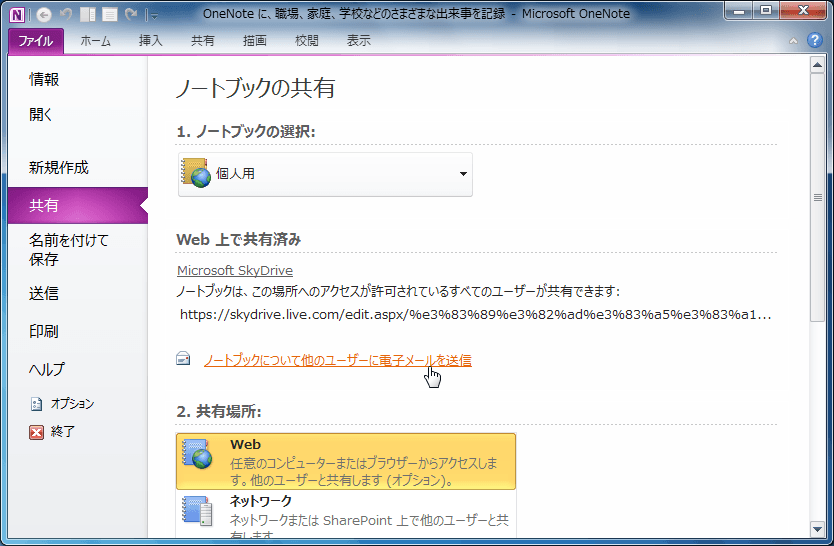Click the ネットワーク server notebook icon
The height and width of the screenshot is (546, 834).
pyautogui.click(x=197, y=511)
